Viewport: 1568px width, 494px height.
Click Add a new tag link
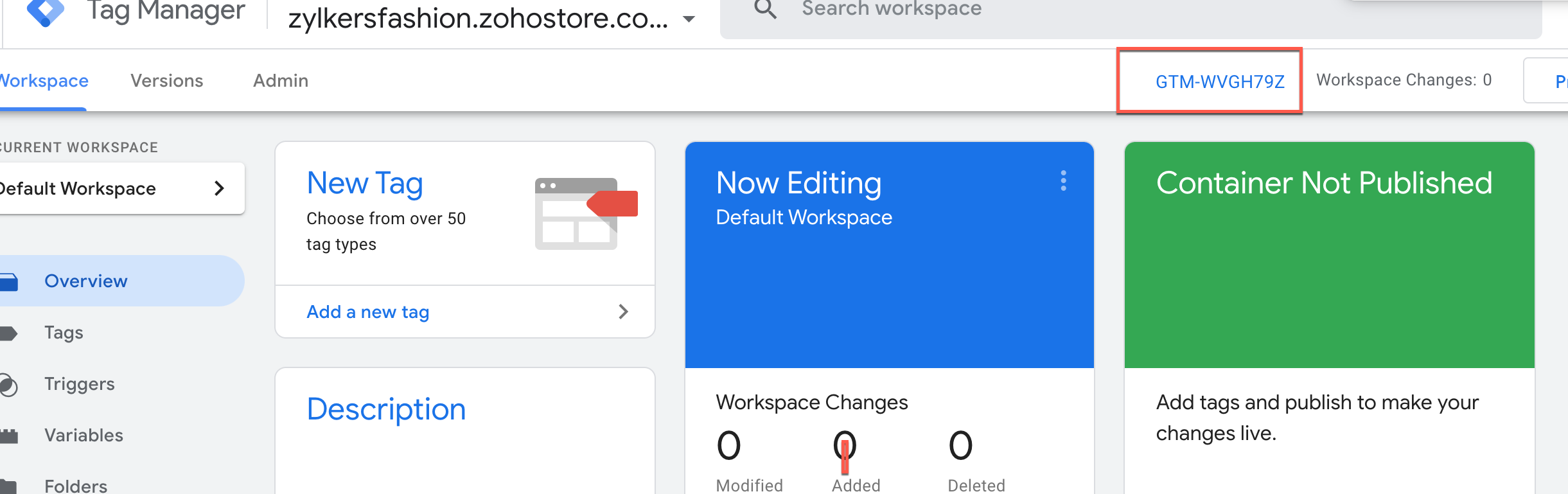[368, 312]
